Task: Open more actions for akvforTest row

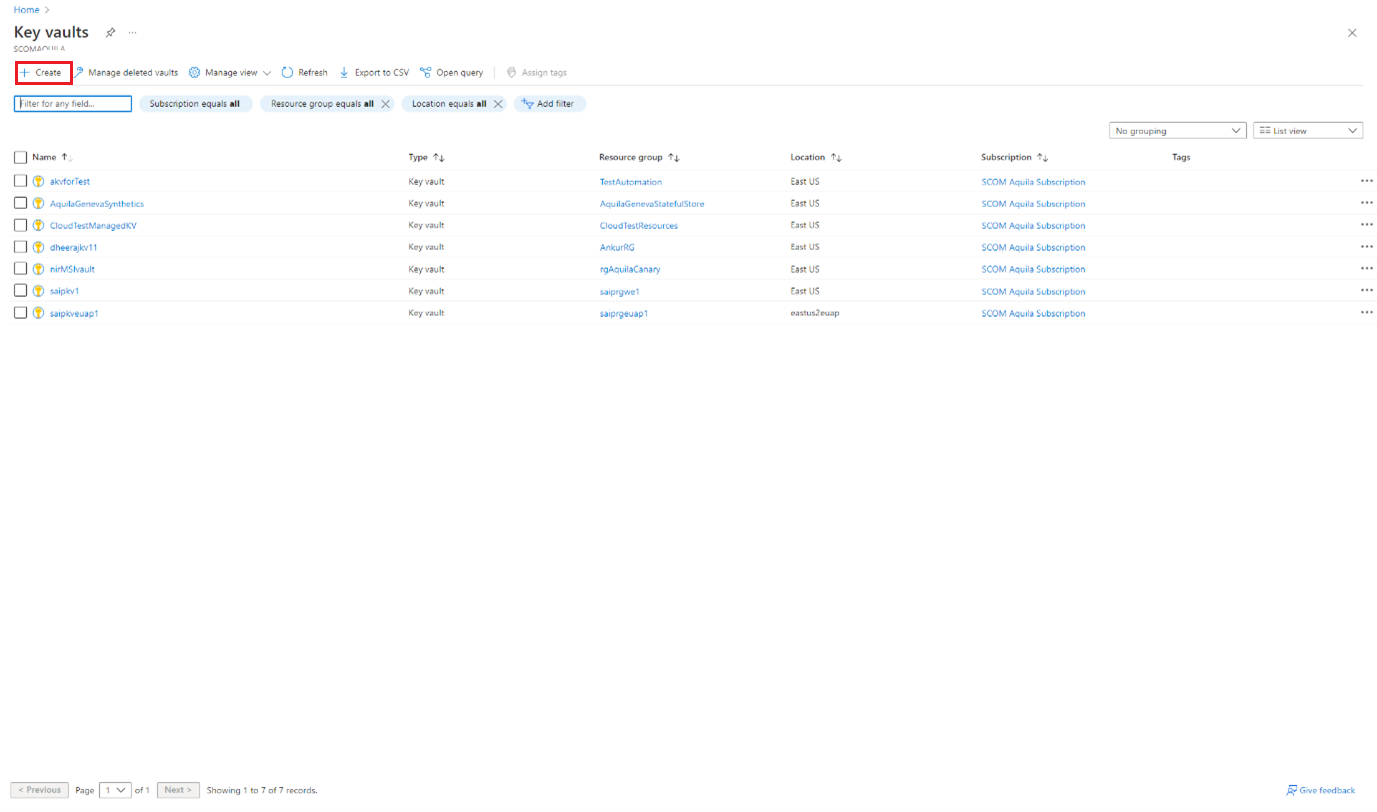Action: (x=1366, y=181)
